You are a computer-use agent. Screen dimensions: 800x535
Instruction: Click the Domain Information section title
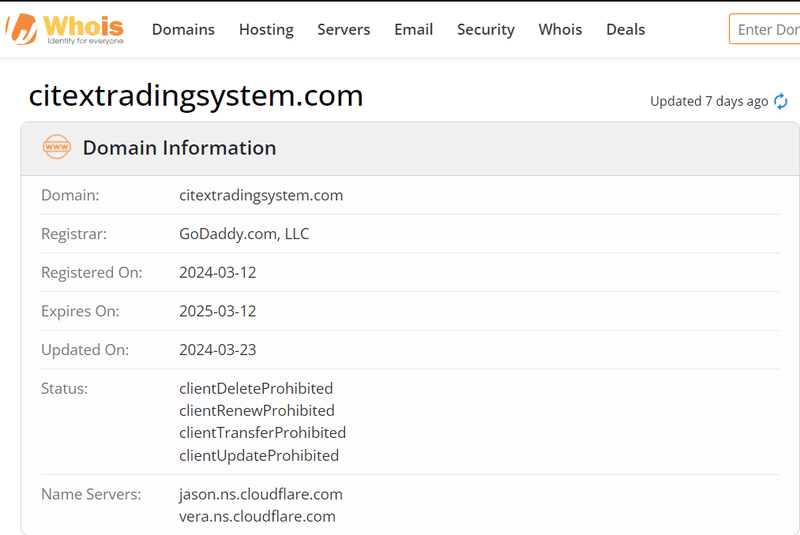(180, 148)
